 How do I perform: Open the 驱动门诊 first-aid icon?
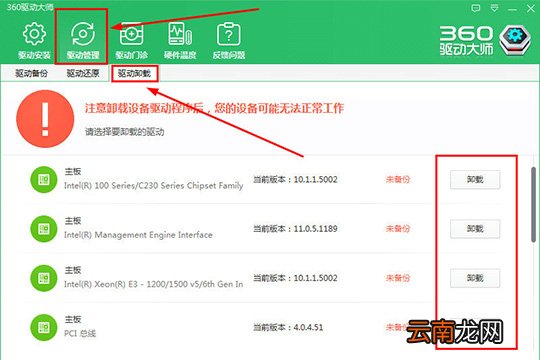tap(131, 34)
